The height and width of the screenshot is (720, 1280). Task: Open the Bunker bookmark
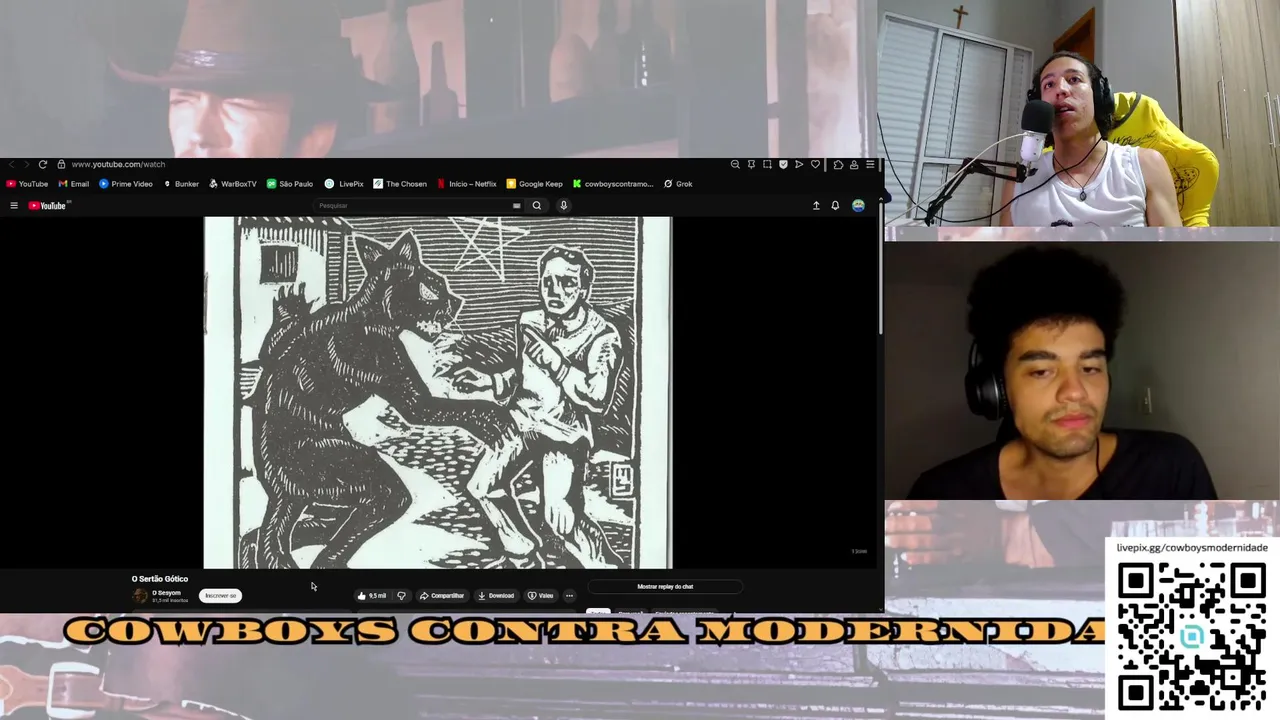click(181, 184)
